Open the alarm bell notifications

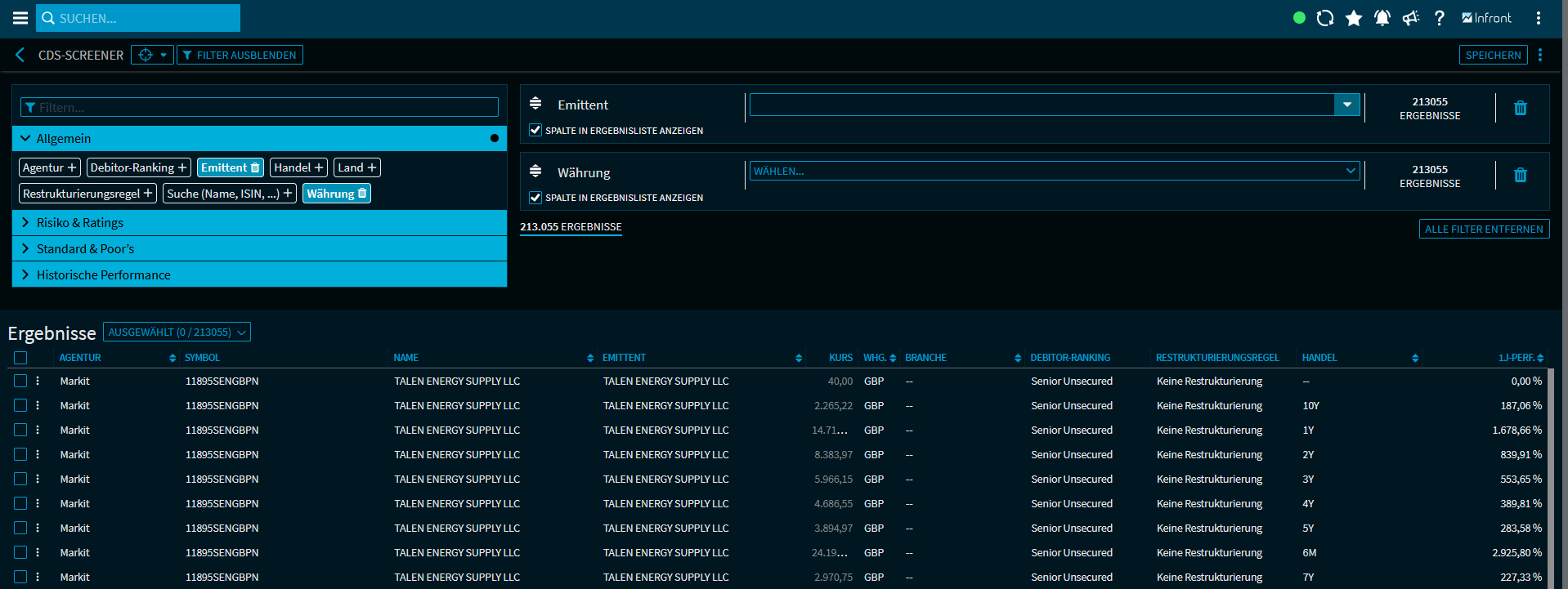tap(1382, 18)
